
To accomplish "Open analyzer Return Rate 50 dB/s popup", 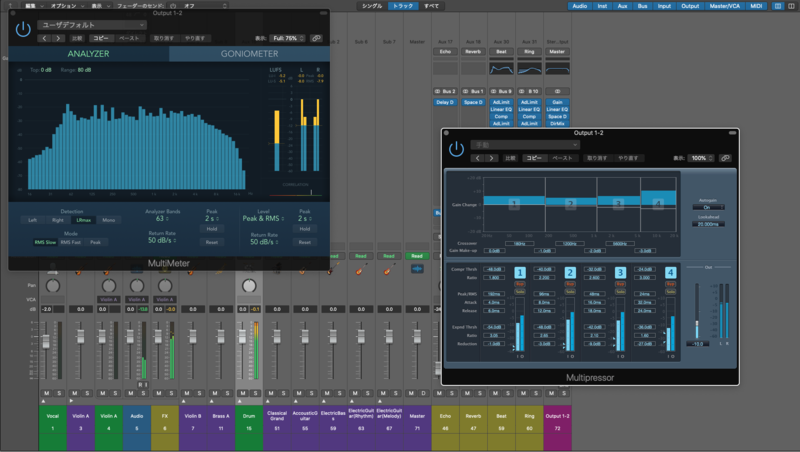I will coord(162,240).
